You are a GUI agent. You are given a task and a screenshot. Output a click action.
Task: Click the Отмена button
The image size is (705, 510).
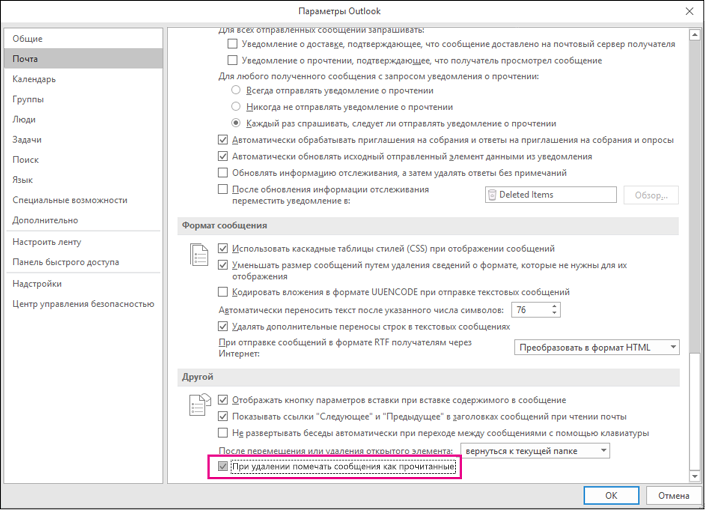pyautogui.click(x=674, y=496)
